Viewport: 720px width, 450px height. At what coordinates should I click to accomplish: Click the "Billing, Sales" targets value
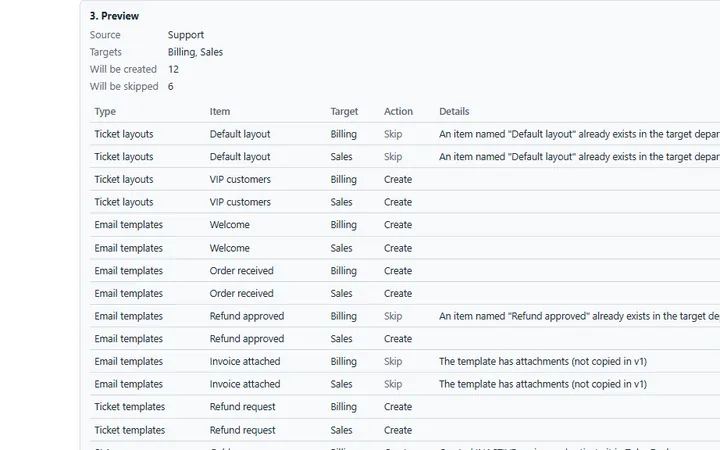coord(195,52)
